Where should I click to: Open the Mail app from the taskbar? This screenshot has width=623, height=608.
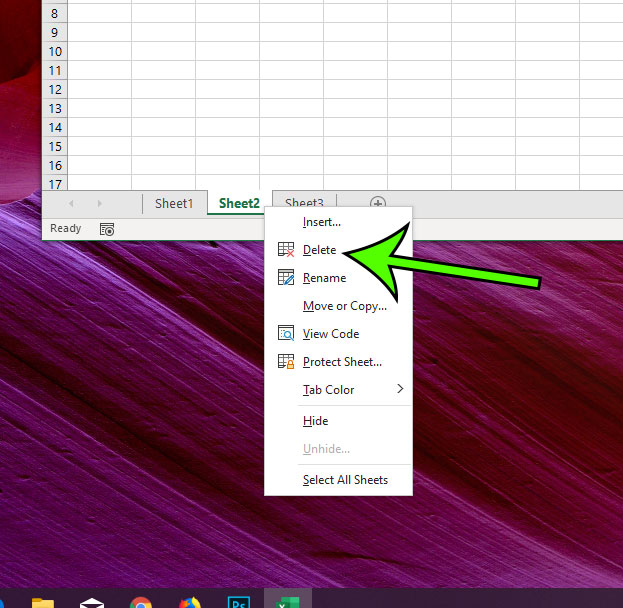point(92,602)
